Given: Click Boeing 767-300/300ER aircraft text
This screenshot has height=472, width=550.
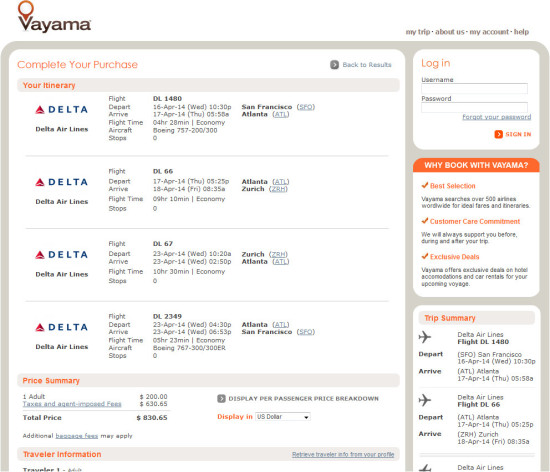Looking at the screenshot, I should [189, 348].
